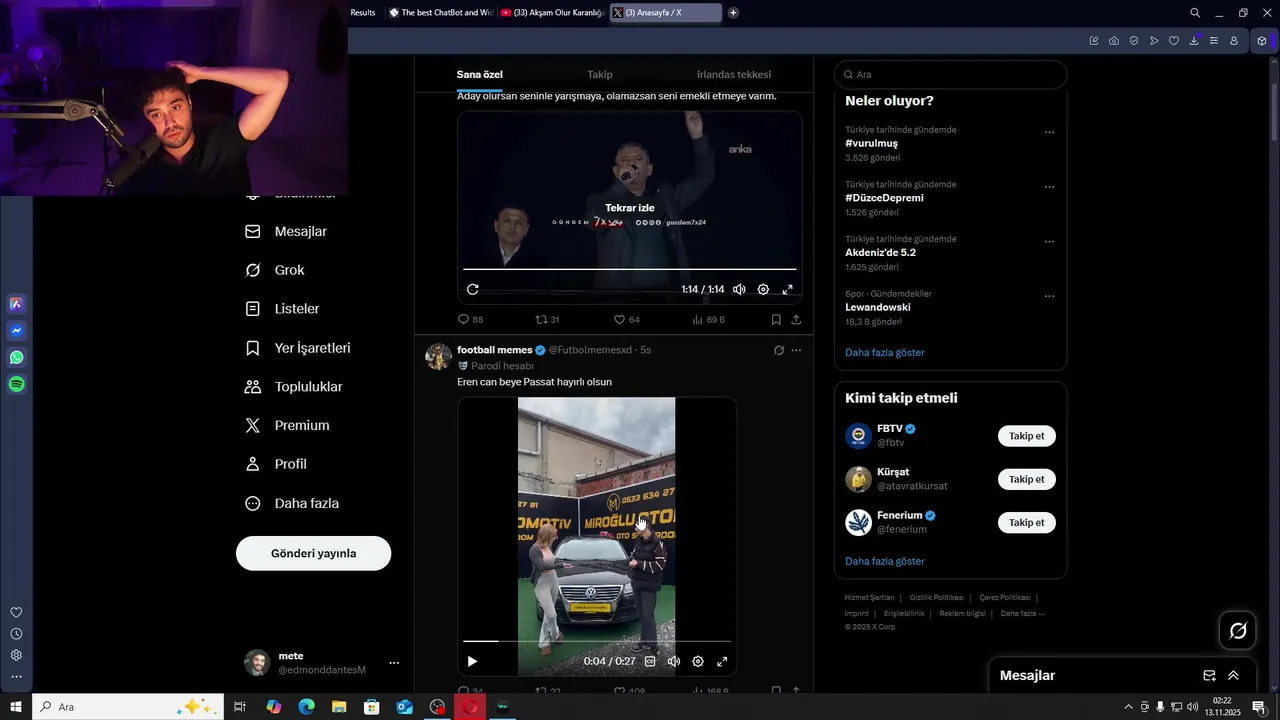Open the browser downloads icon
The width and height of the screenshot is (1280, 720).
1194,41
